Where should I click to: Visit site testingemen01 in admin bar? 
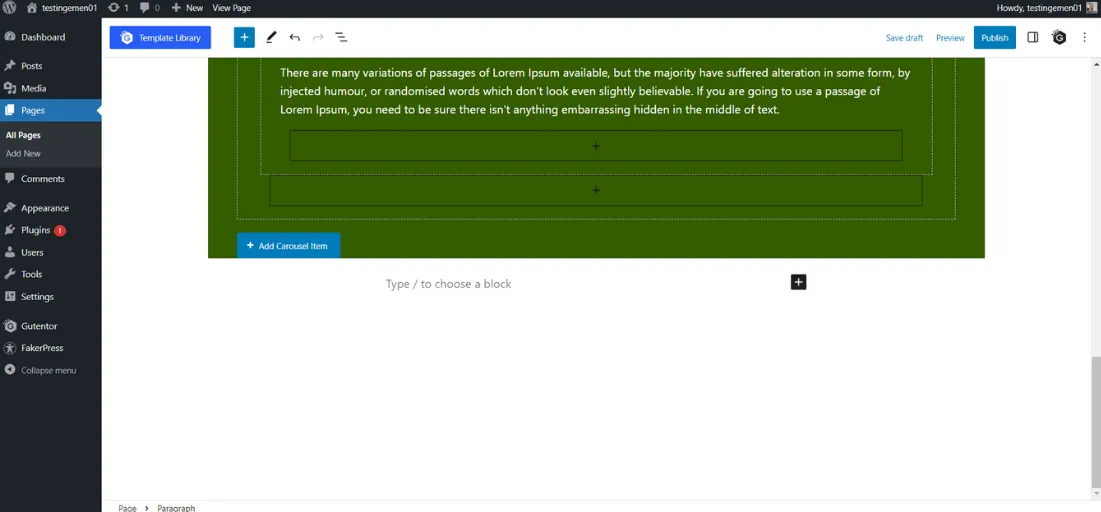[62, 8]
